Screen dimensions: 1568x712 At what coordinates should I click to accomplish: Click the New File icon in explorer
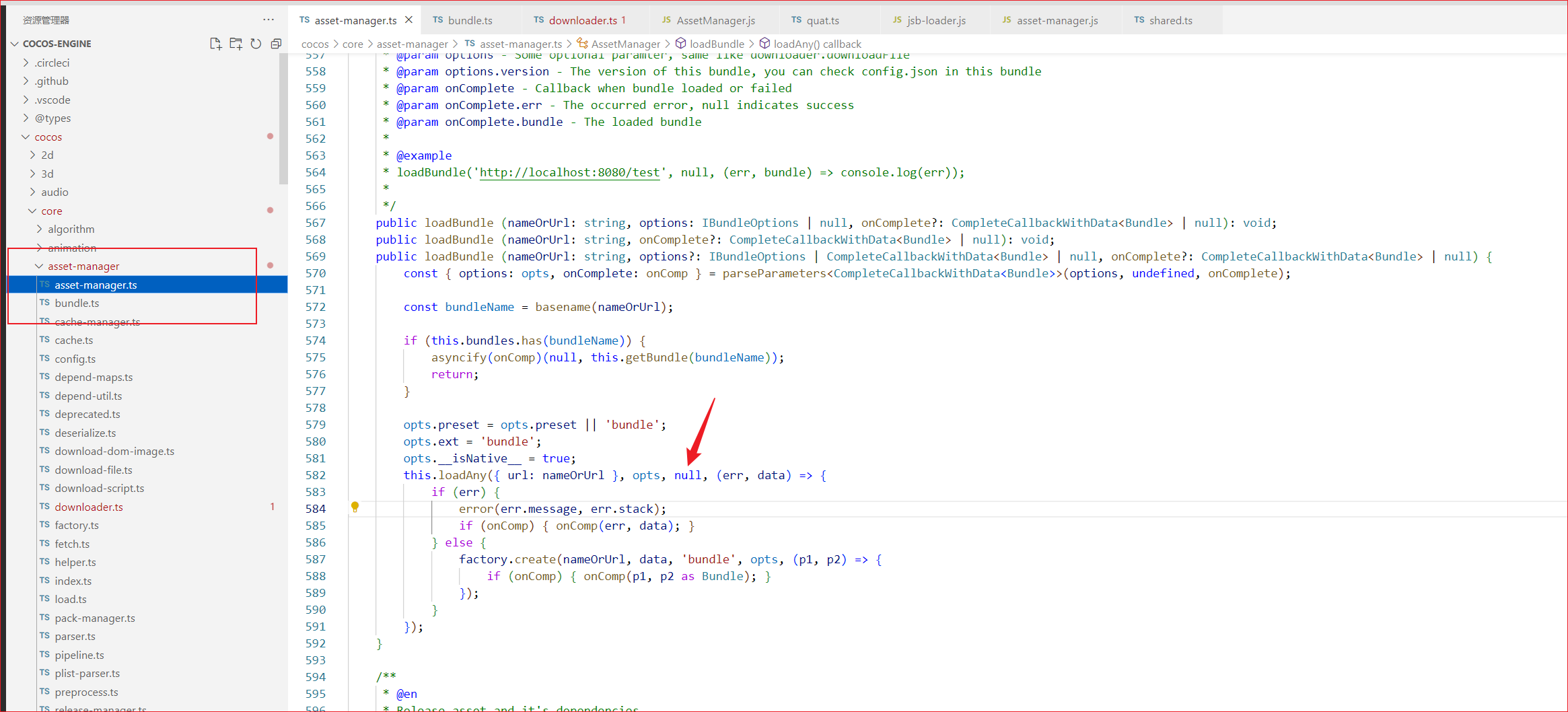point(215,44)
